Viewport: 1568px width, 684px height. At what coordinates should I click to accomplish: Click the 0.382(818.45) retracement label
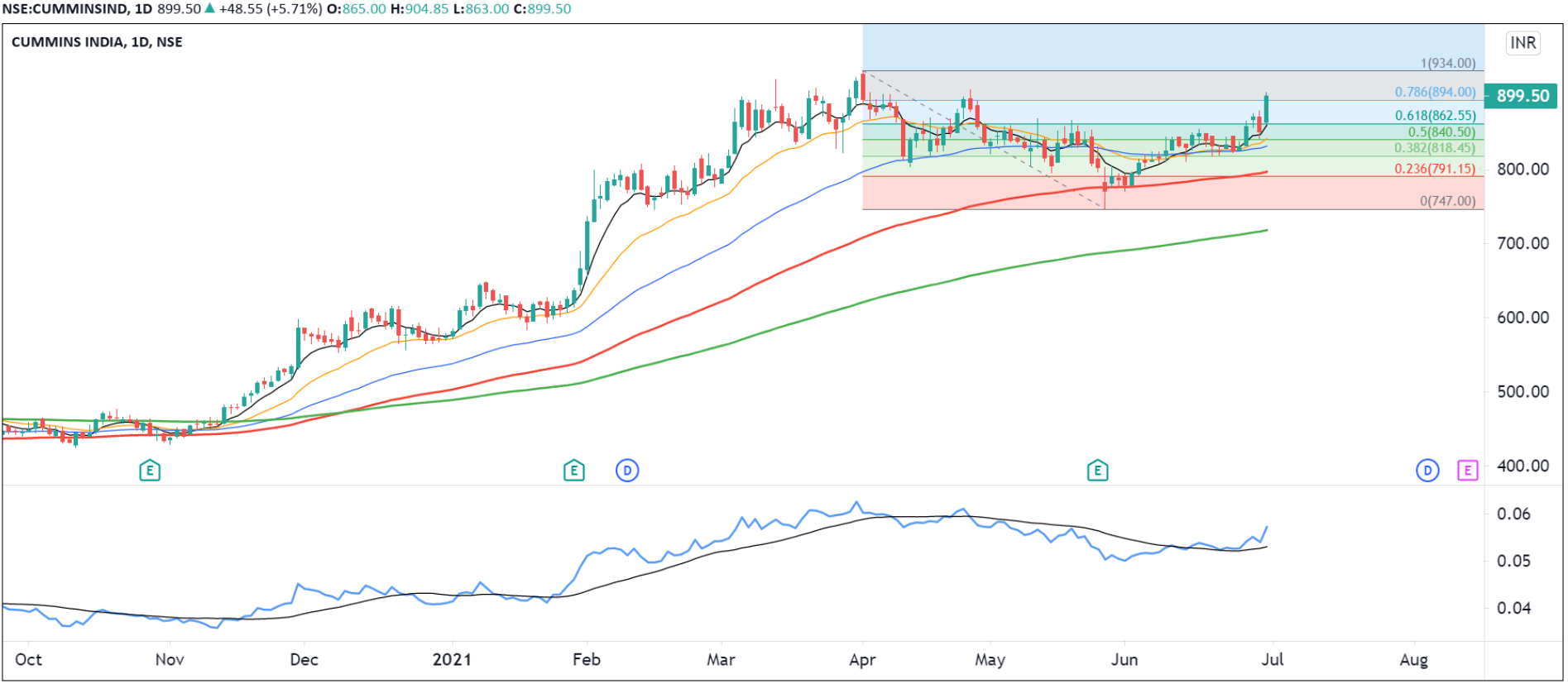click(x=1435, y=148)
